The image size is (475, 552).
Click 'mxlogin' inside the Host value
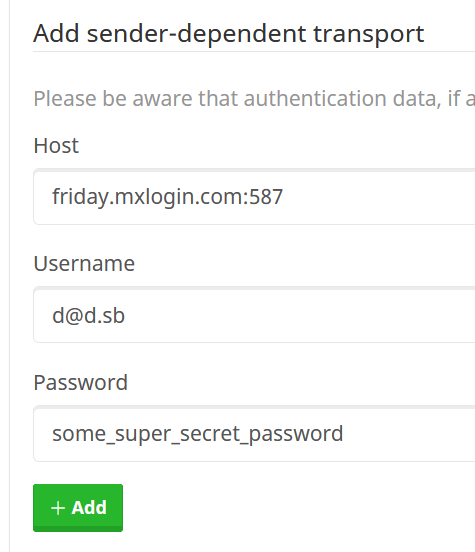click(155, 197)
